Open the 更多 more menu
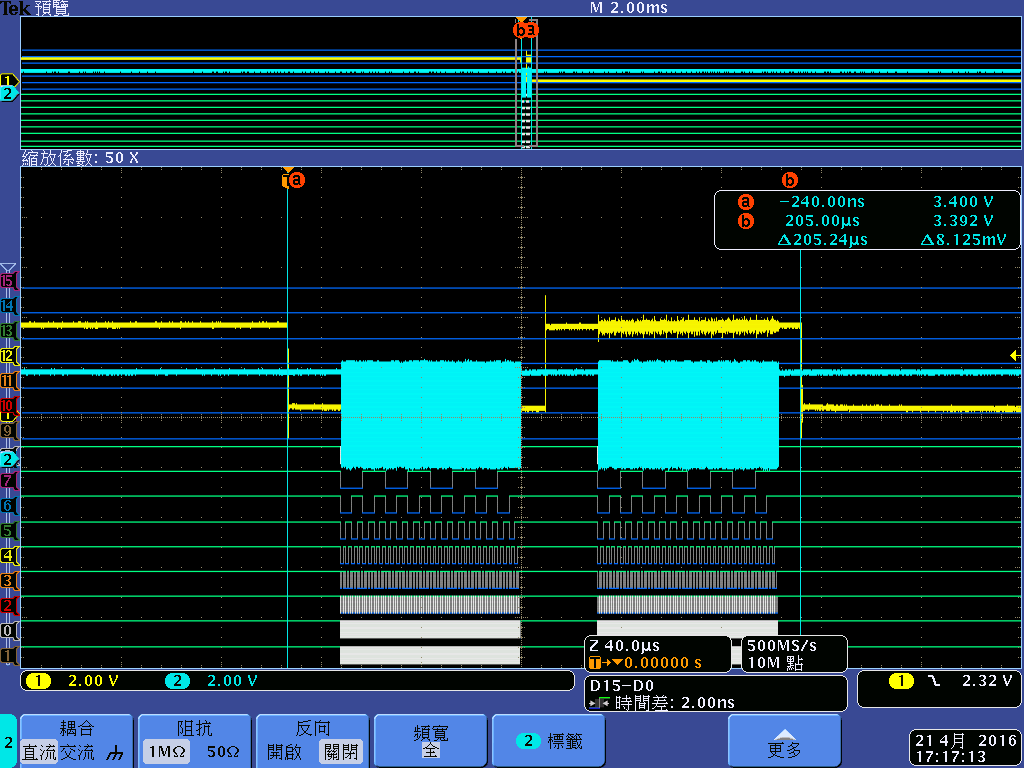This screenshot has width=1024, height=768. tap(784, 741)
